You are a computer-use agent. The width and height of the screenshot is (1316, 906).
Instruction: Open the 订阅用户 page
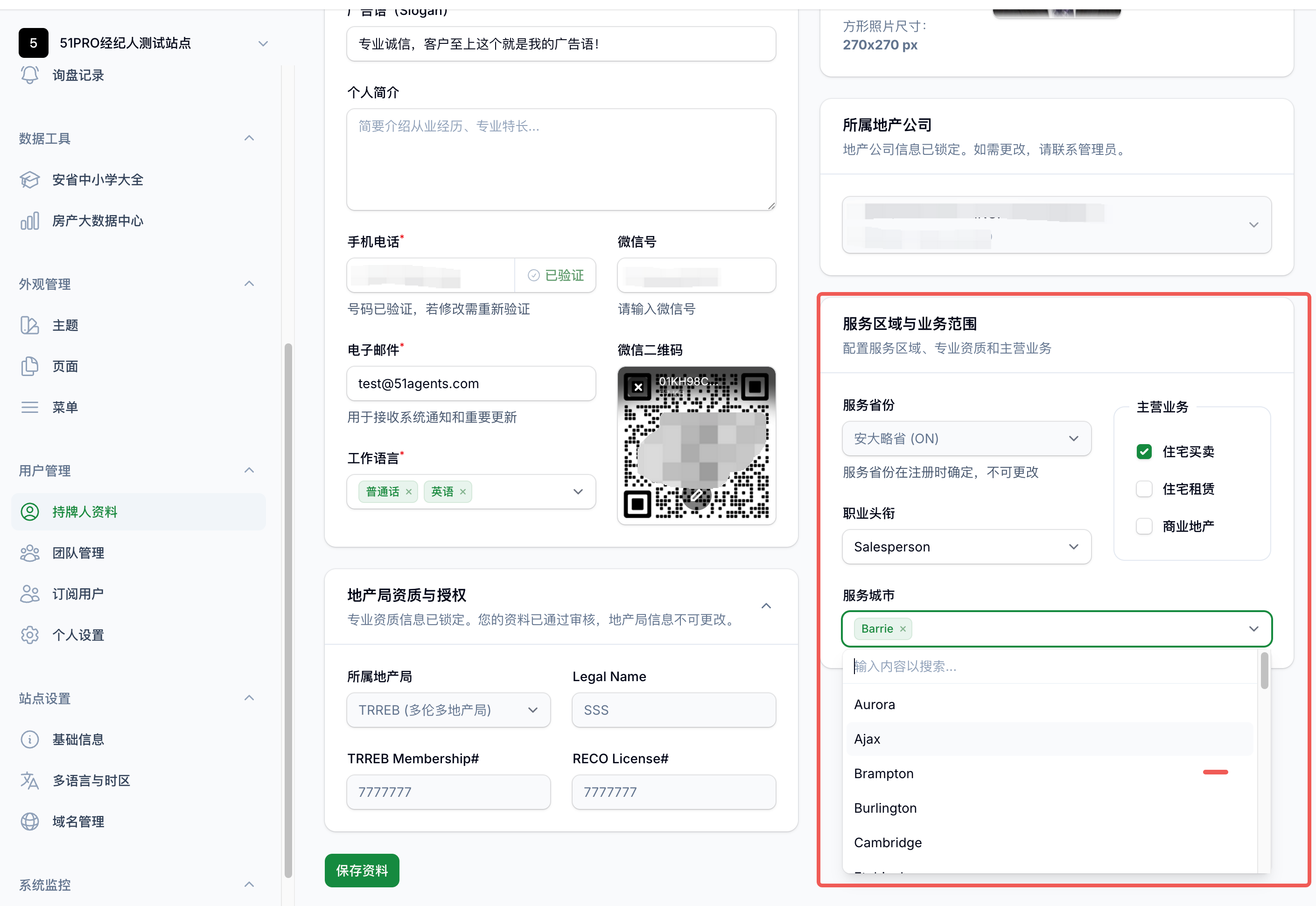[78, 594]
